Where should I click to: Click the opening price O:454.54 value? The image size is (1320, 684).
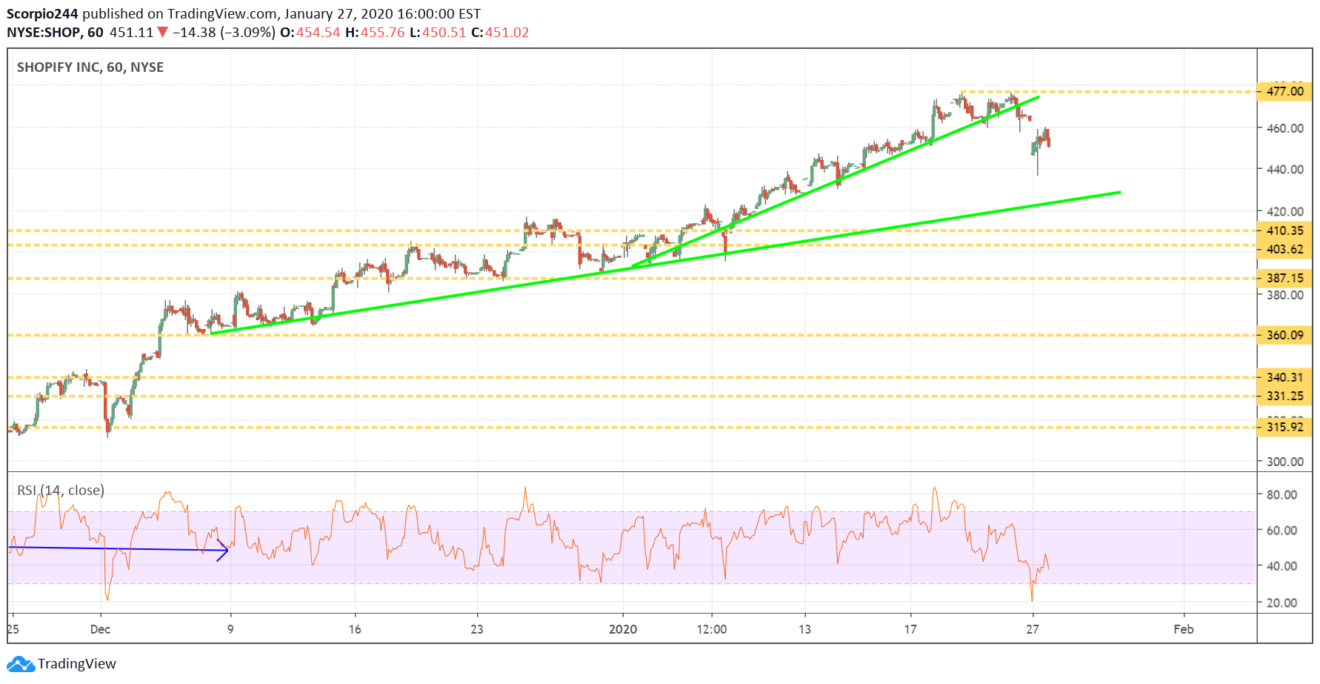point(312,31)
